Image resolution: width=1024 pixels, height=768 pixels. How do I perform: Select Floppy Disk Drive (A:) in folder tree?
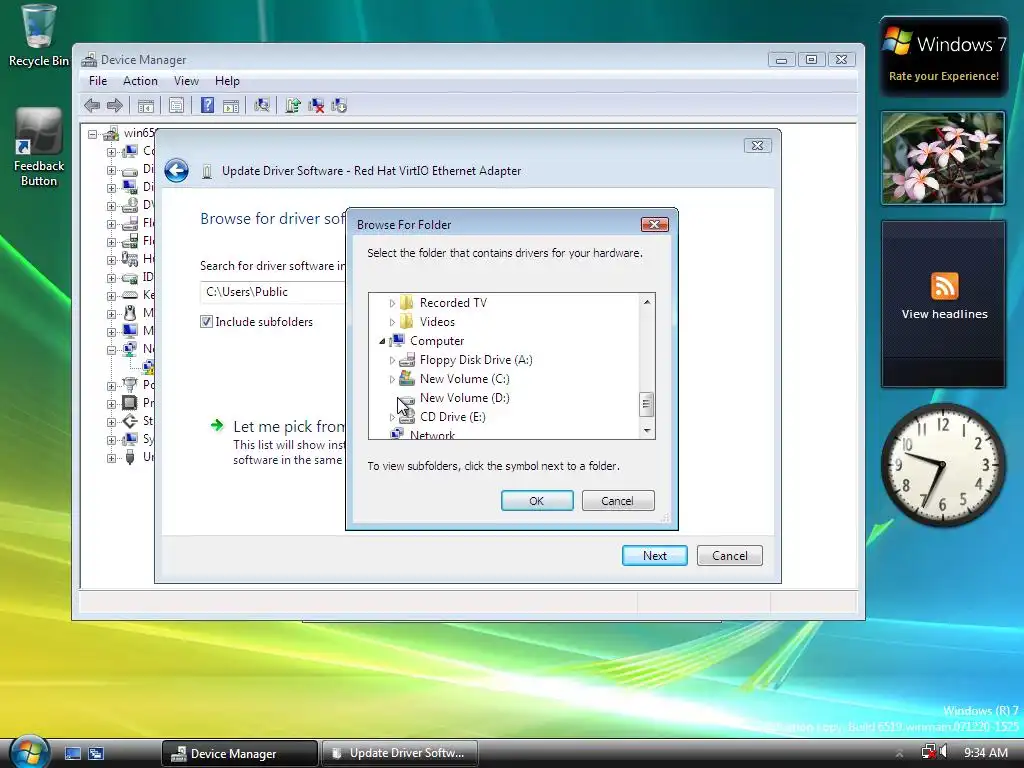point(476,360)
